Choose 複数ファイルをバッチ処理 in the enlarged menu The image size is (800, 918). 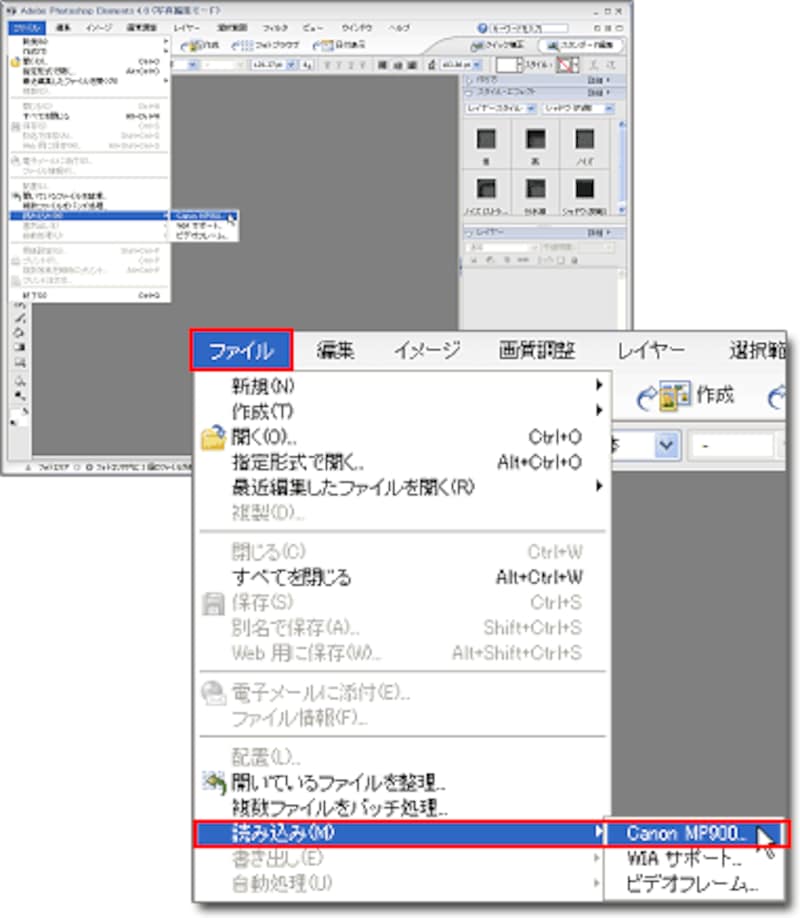click(403, 808)
